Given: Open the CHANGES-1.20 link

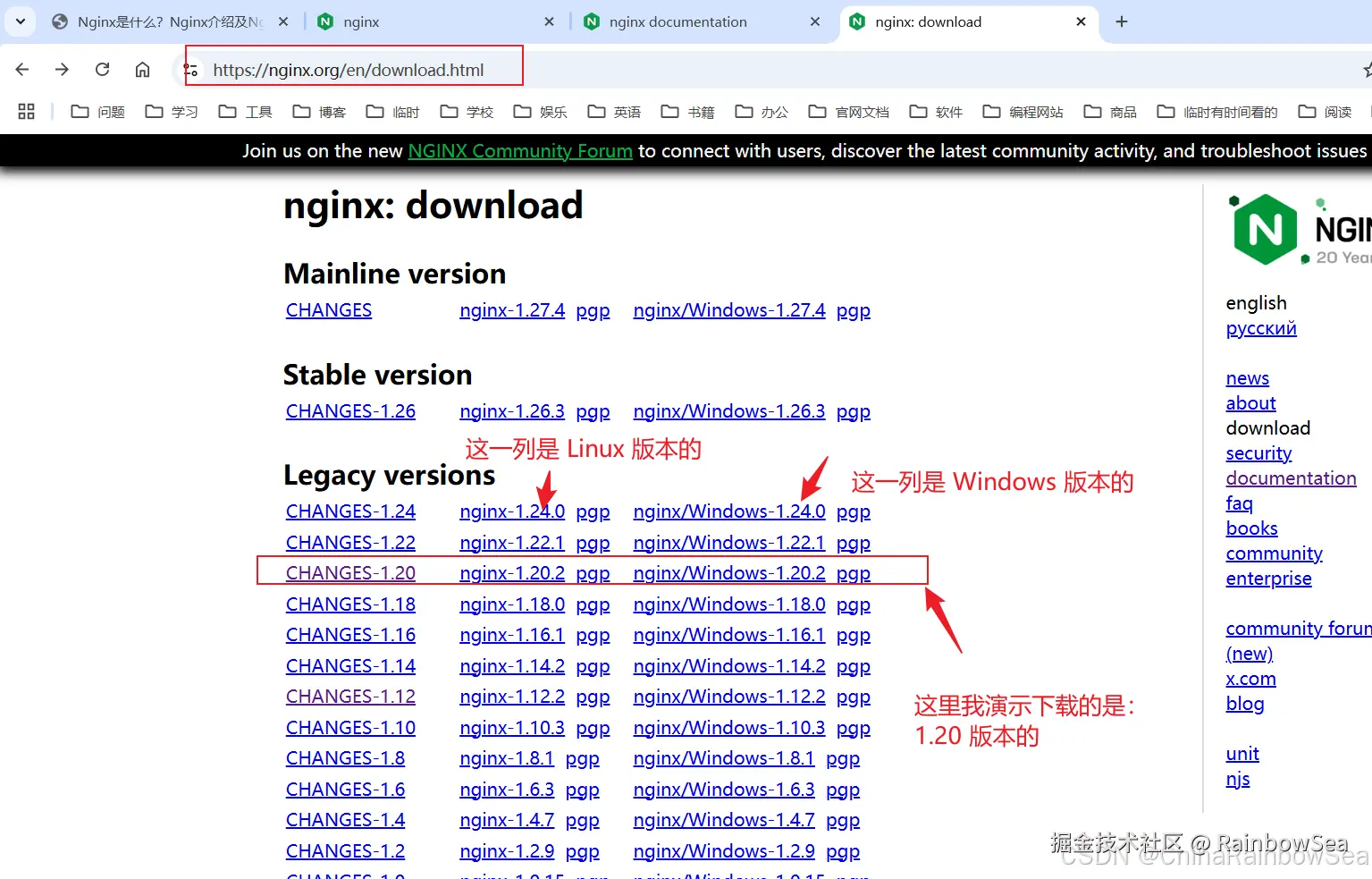Looking at the screenshot, I should tap(350, 573).
